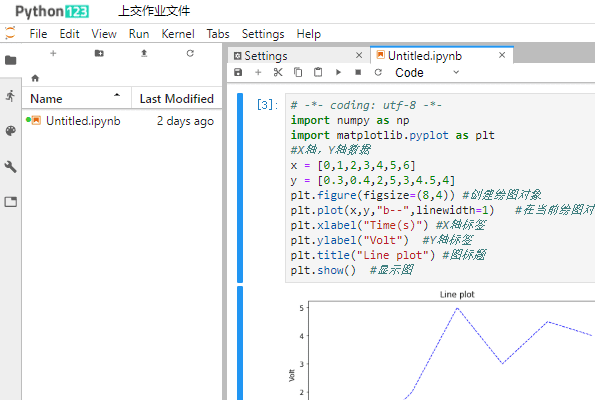Click the blue collapser bar beside code cell
595x400 pixels.
tap(240, 188)
